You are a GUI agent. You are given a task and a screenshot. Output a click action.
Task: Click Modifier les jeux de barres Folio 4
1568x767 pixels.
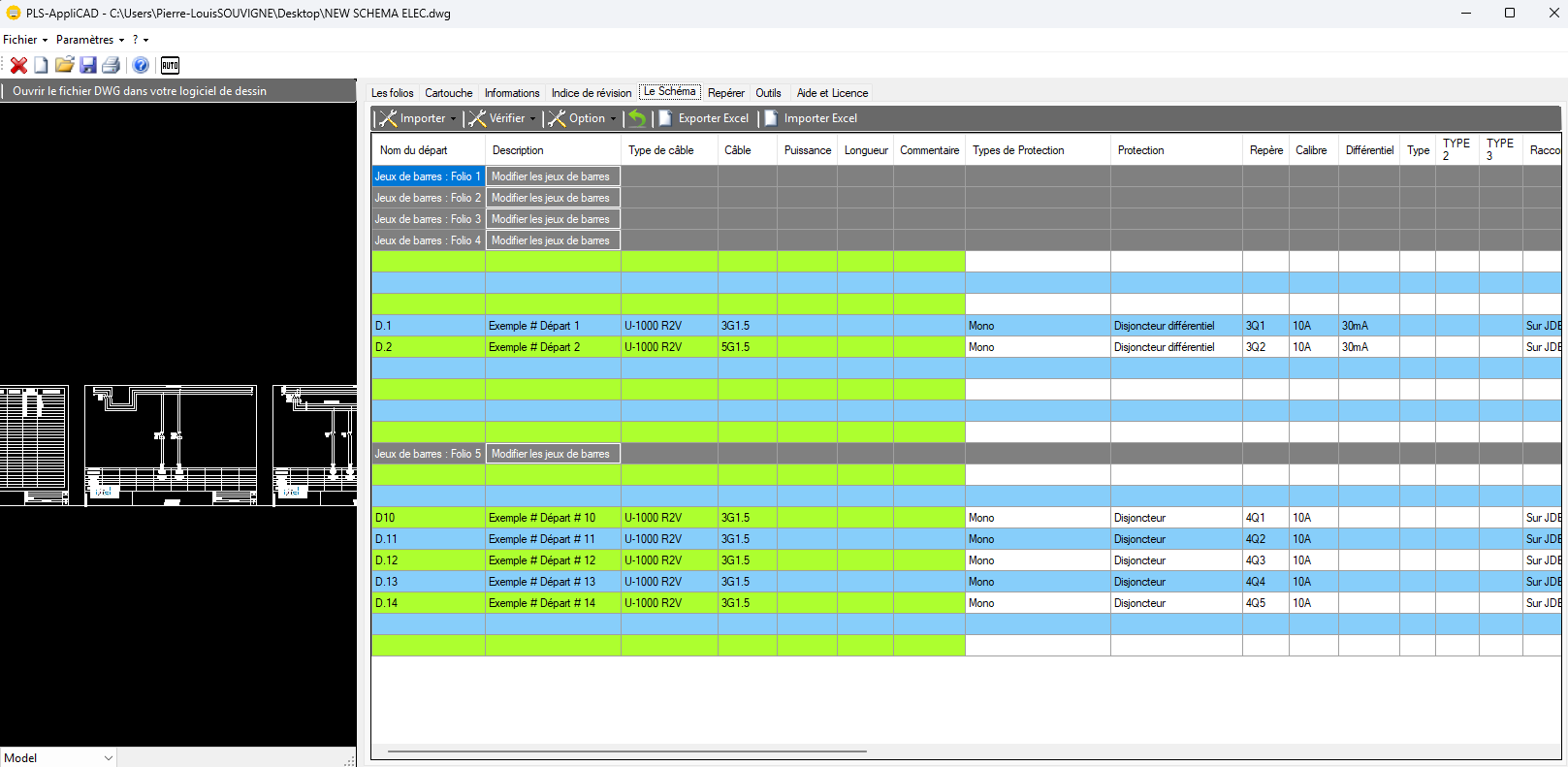pyautogui.click(x=553, y=240)
